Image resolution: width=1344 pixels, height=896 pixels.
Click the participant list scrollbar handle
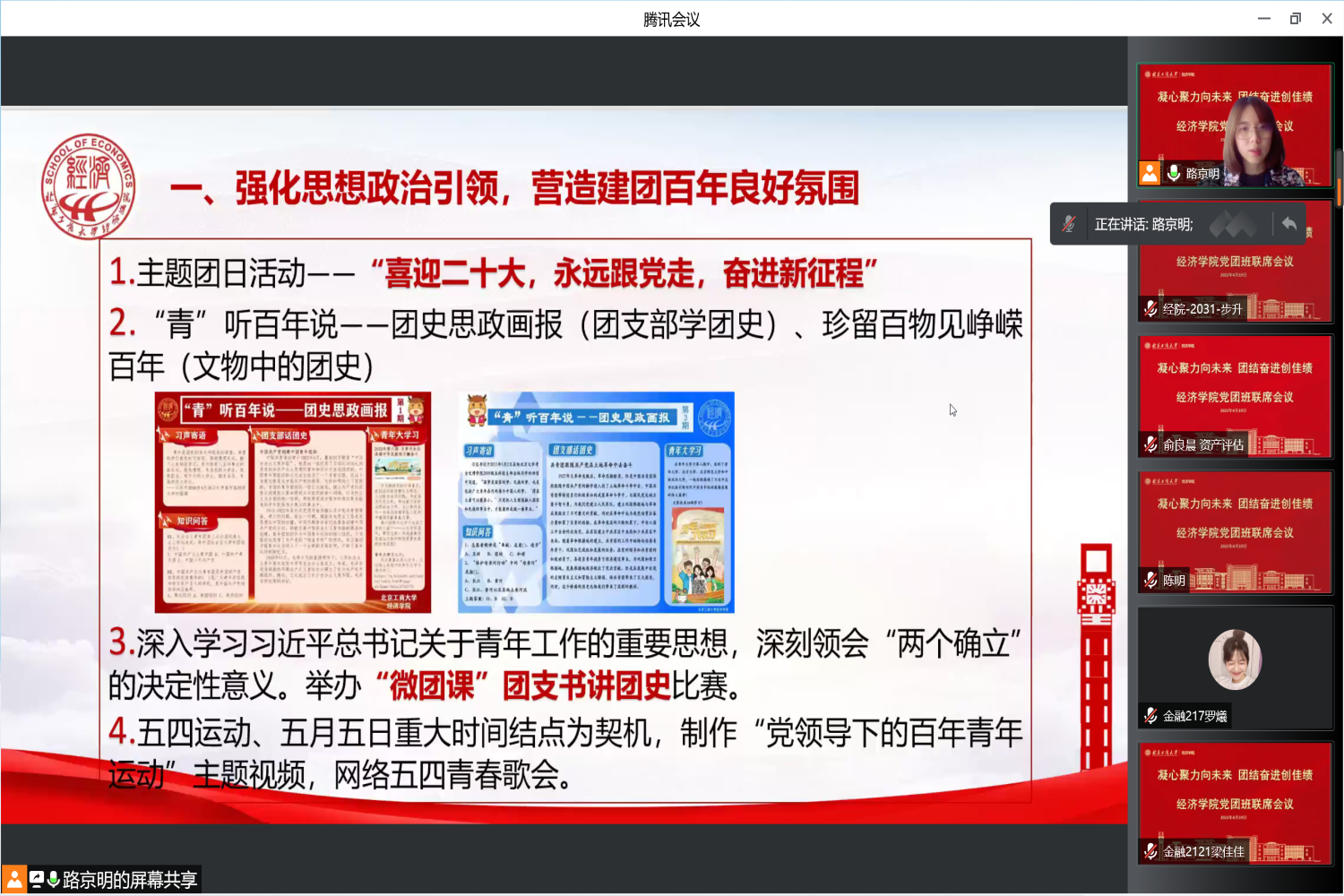click(1339, 179)
